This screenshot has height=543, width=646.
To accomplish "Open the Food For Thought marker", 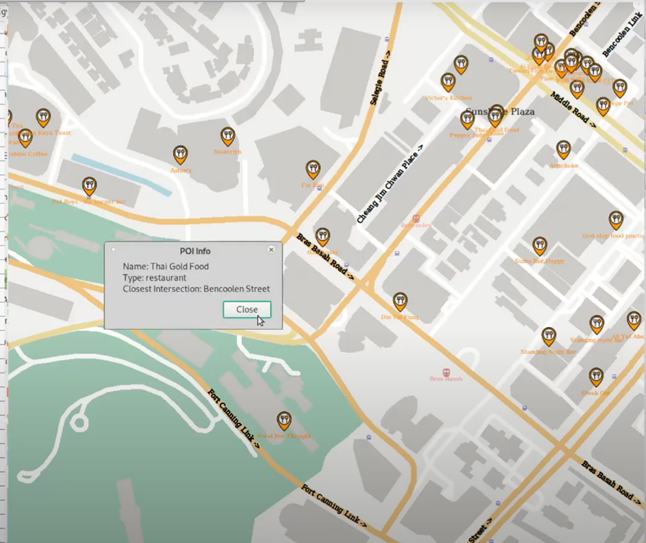I will tap(284, 421).
